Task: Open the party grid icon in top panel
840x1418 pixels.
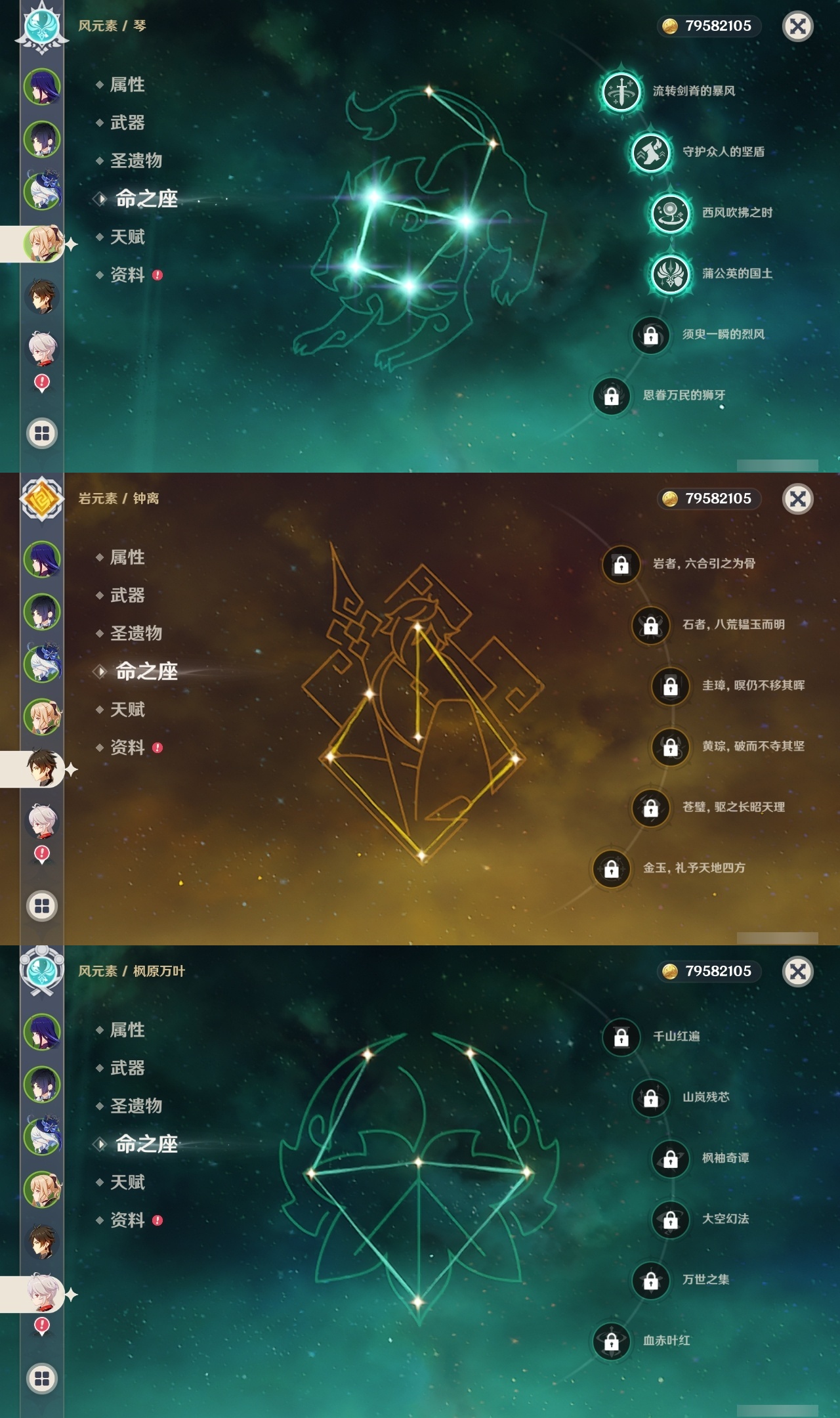Action: [x=42, y=433]
